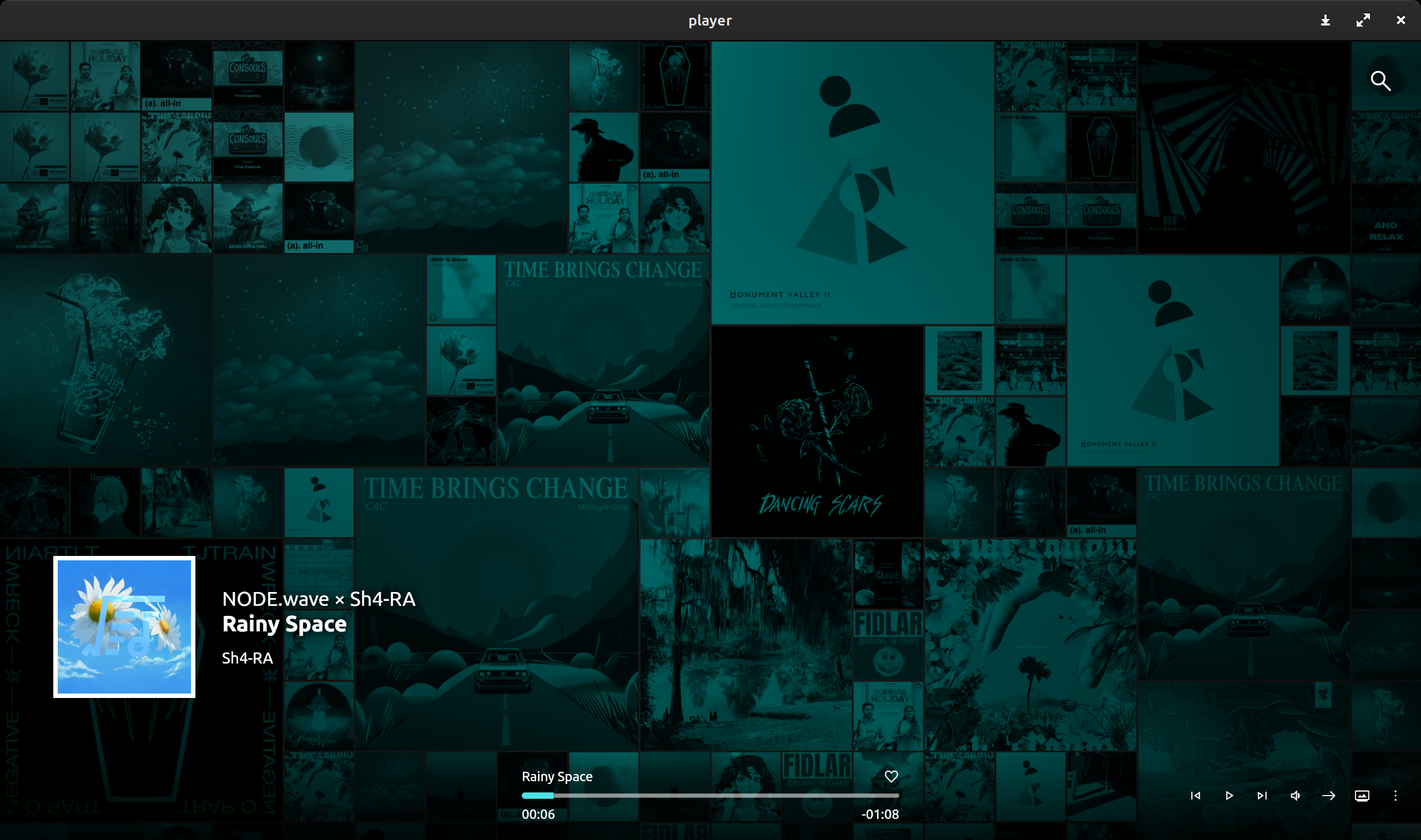Click the remaining time label -01:08

[880, 814]
